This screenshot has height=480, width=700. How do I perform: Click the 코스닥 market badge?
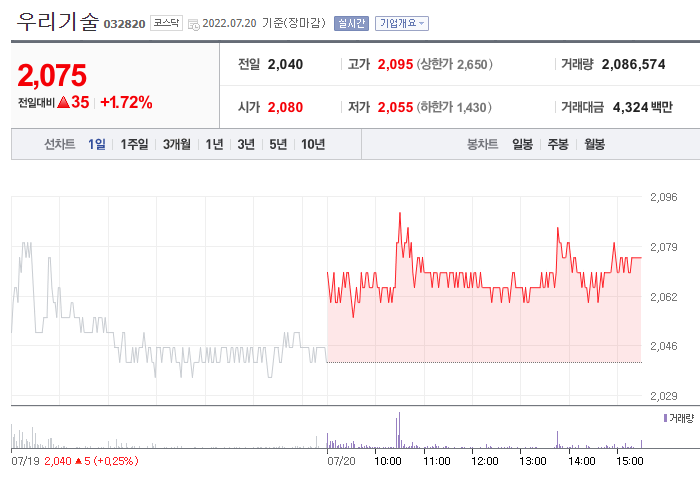point(167,23)
